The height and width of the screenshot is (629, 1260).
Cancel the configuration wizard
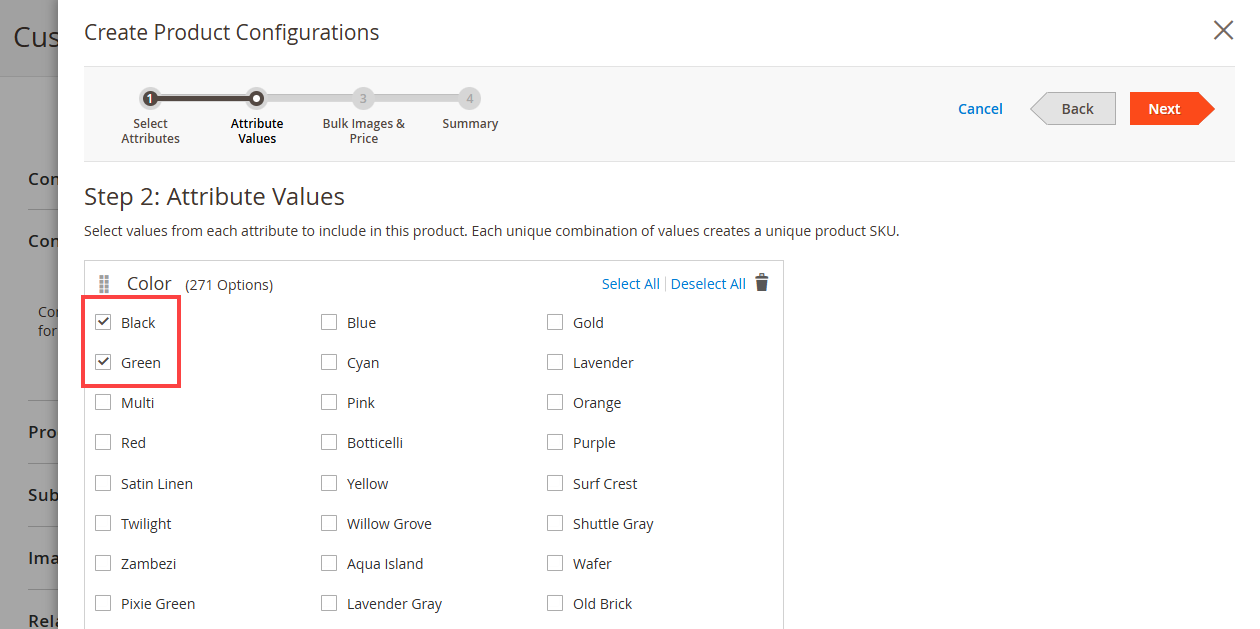coord(980,109)
